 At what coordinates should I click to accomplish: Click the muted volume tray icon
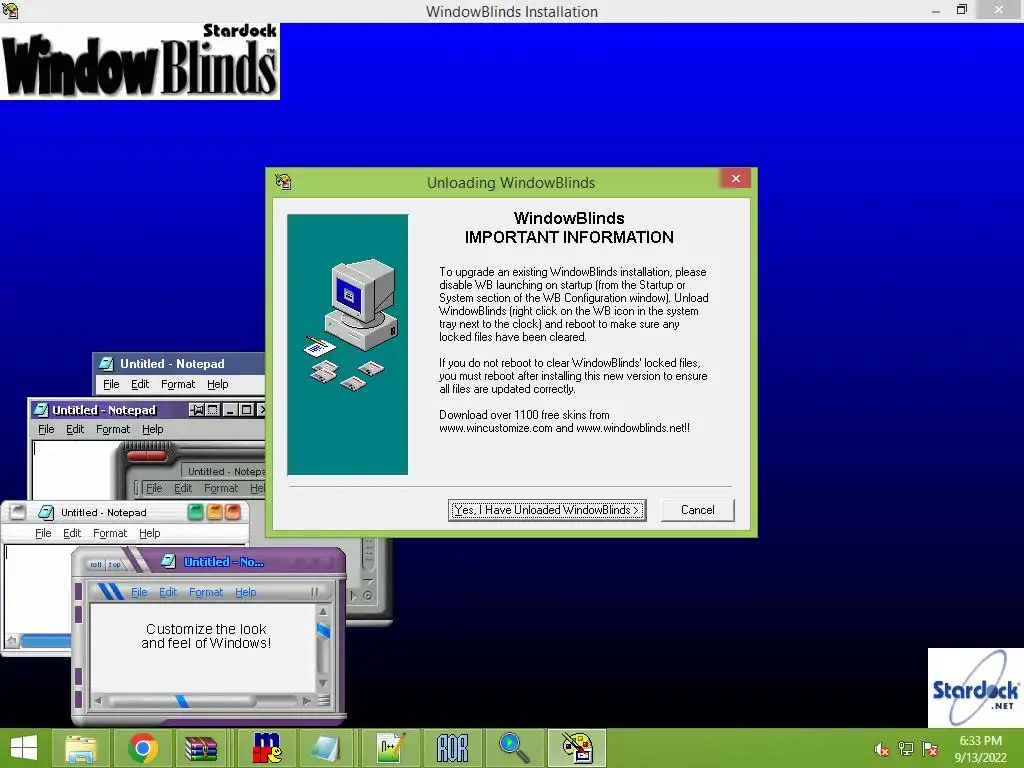(x=881, y=749)
